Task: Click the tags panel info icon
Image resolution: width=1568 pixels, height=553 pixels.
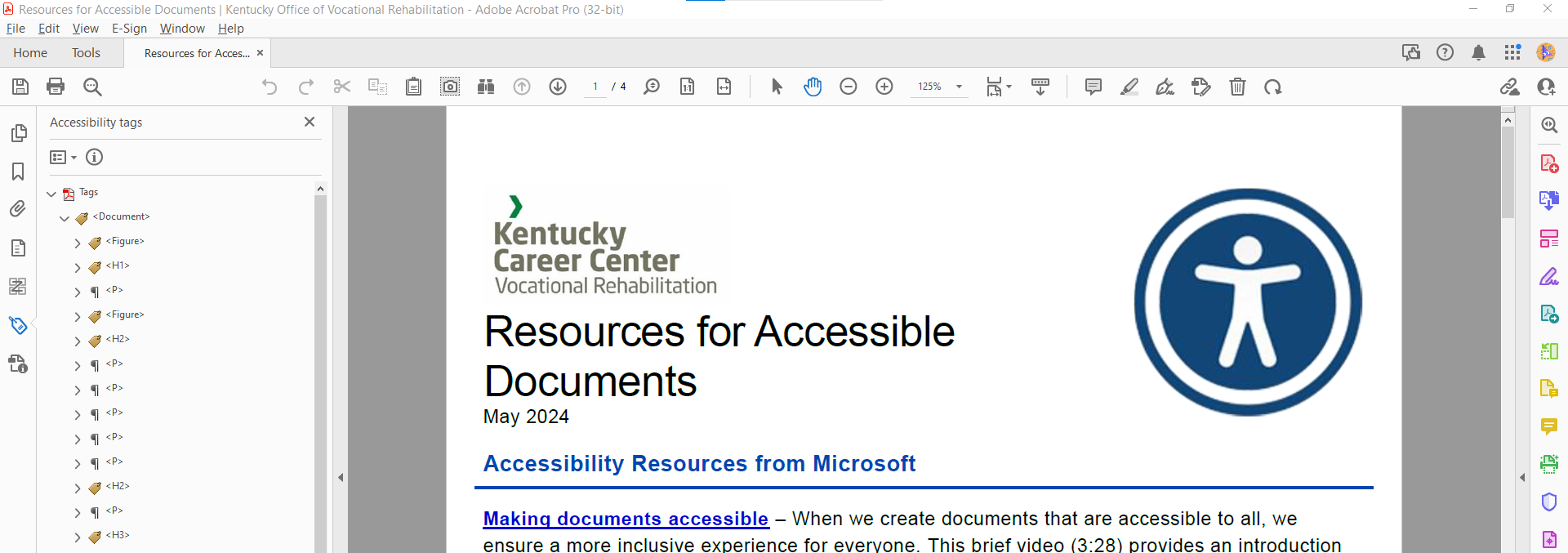Action: [x=95, y=157]
